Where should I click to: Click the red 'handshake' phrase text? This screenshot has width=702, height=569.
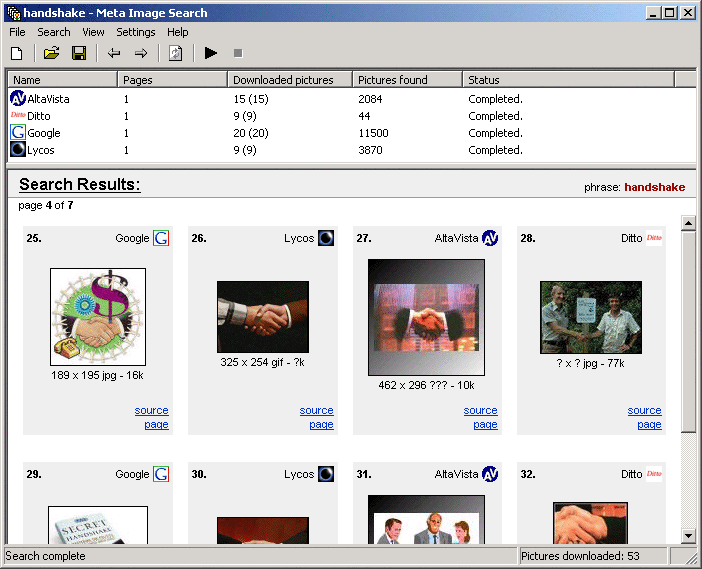tap(655, 187)
